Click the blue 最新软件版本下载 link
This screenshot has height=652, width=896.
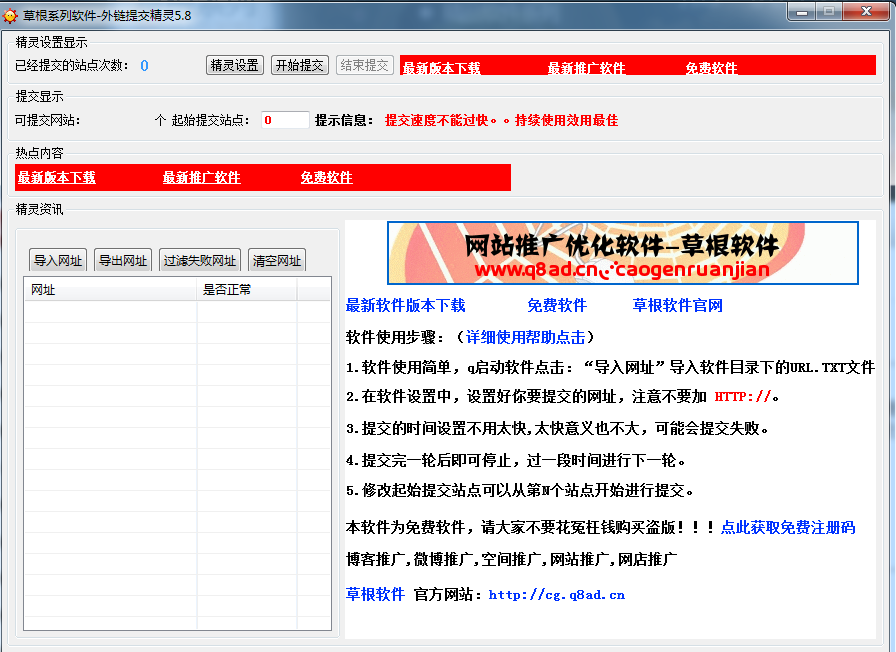(x=405, y=306)
